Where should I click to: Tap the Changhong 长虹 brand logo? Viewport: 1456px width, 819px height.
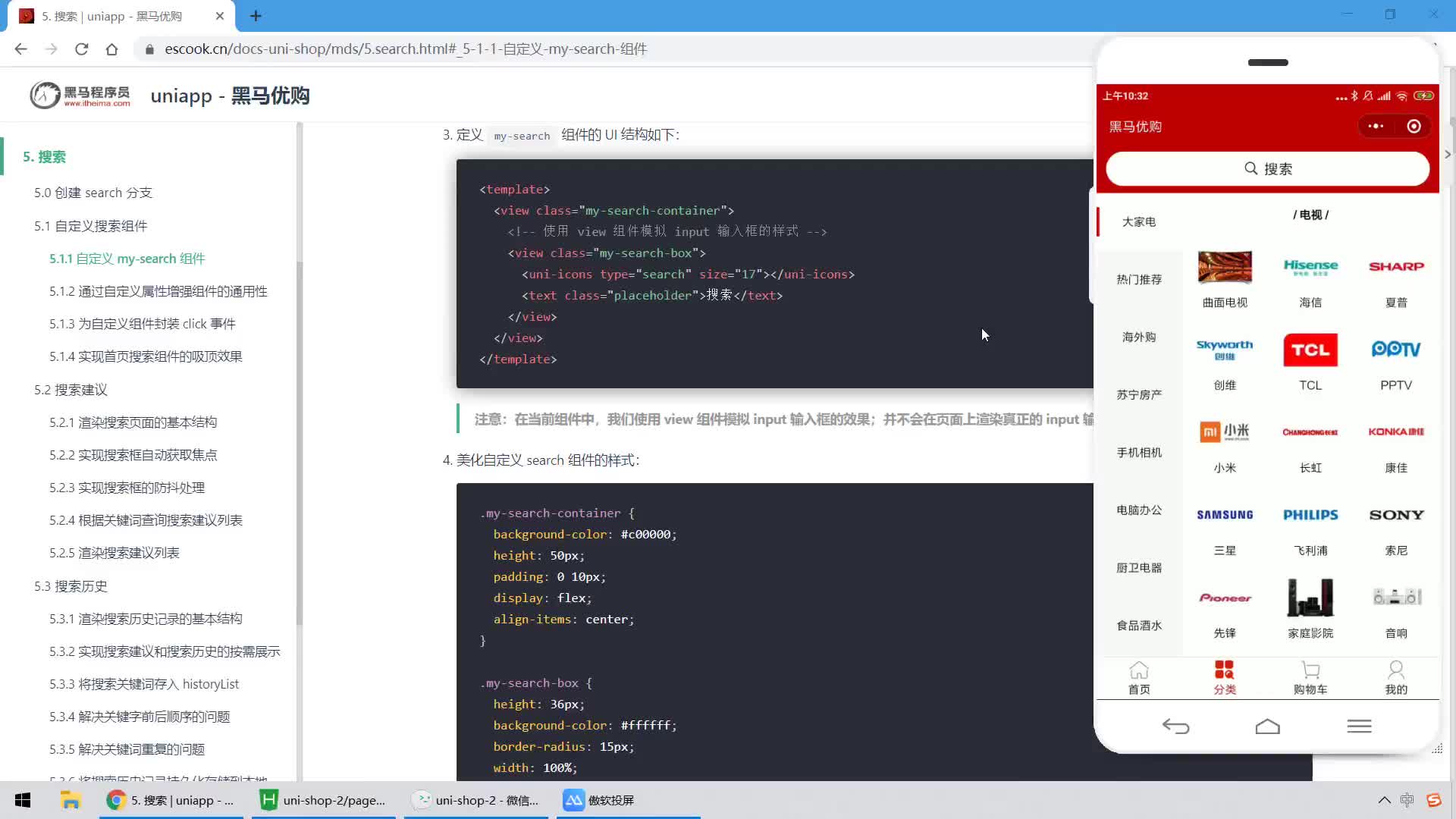1310,432
